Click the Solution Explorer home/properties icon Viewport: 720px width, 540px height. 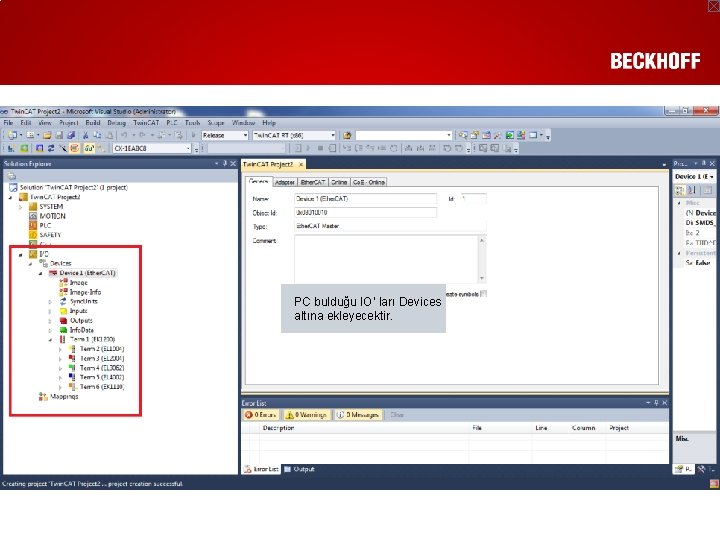point(11,176)
